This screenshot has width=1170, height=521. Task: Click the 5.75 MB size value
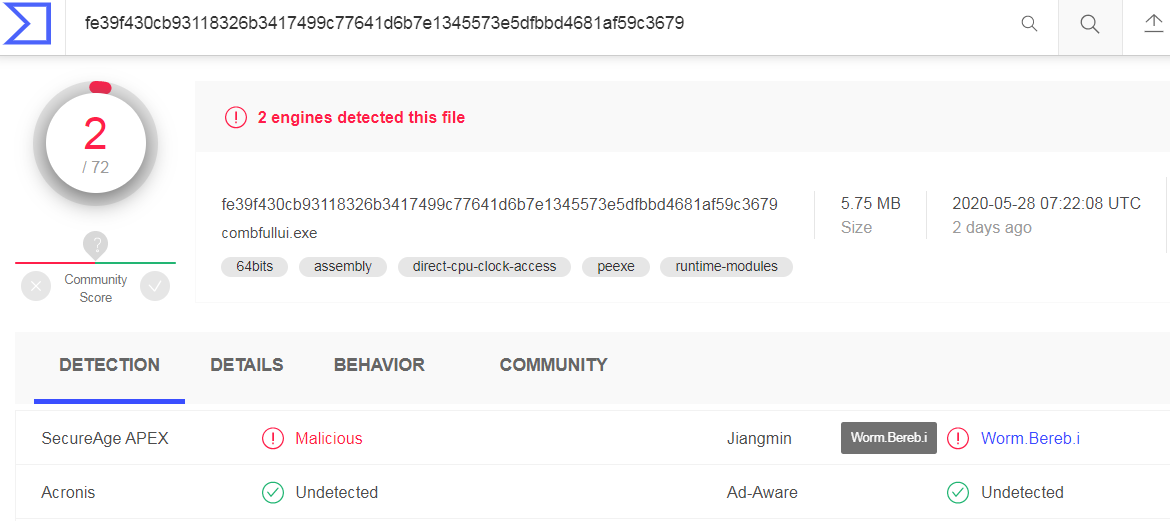coord(871,204)
